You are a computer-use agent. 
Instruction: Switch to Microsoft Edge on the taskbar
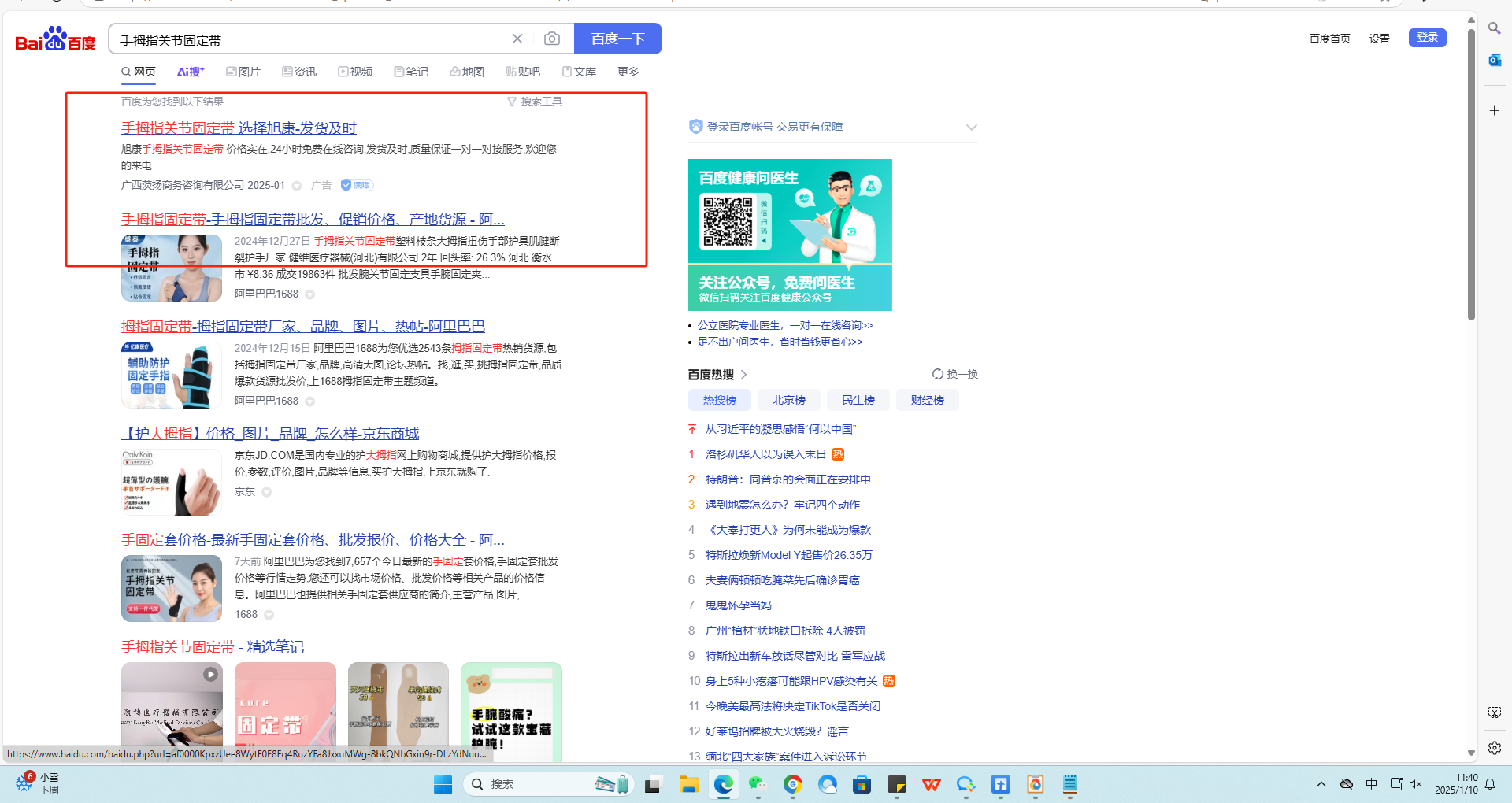(724, 784)
